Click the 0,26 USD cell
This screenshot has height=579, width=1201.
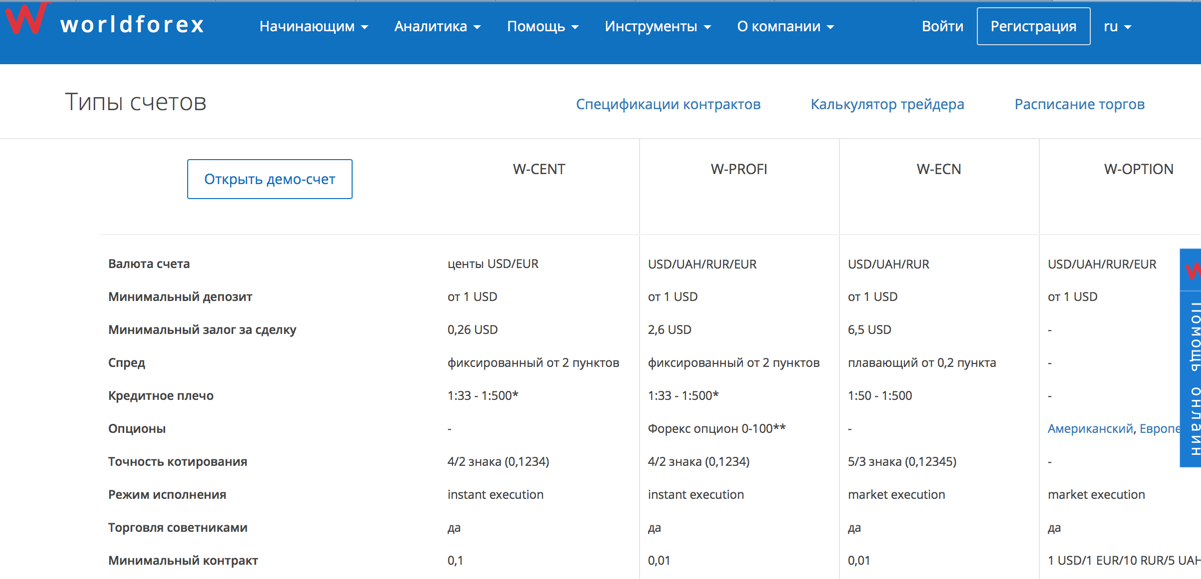pyautogui.click(x=473, y=330)
